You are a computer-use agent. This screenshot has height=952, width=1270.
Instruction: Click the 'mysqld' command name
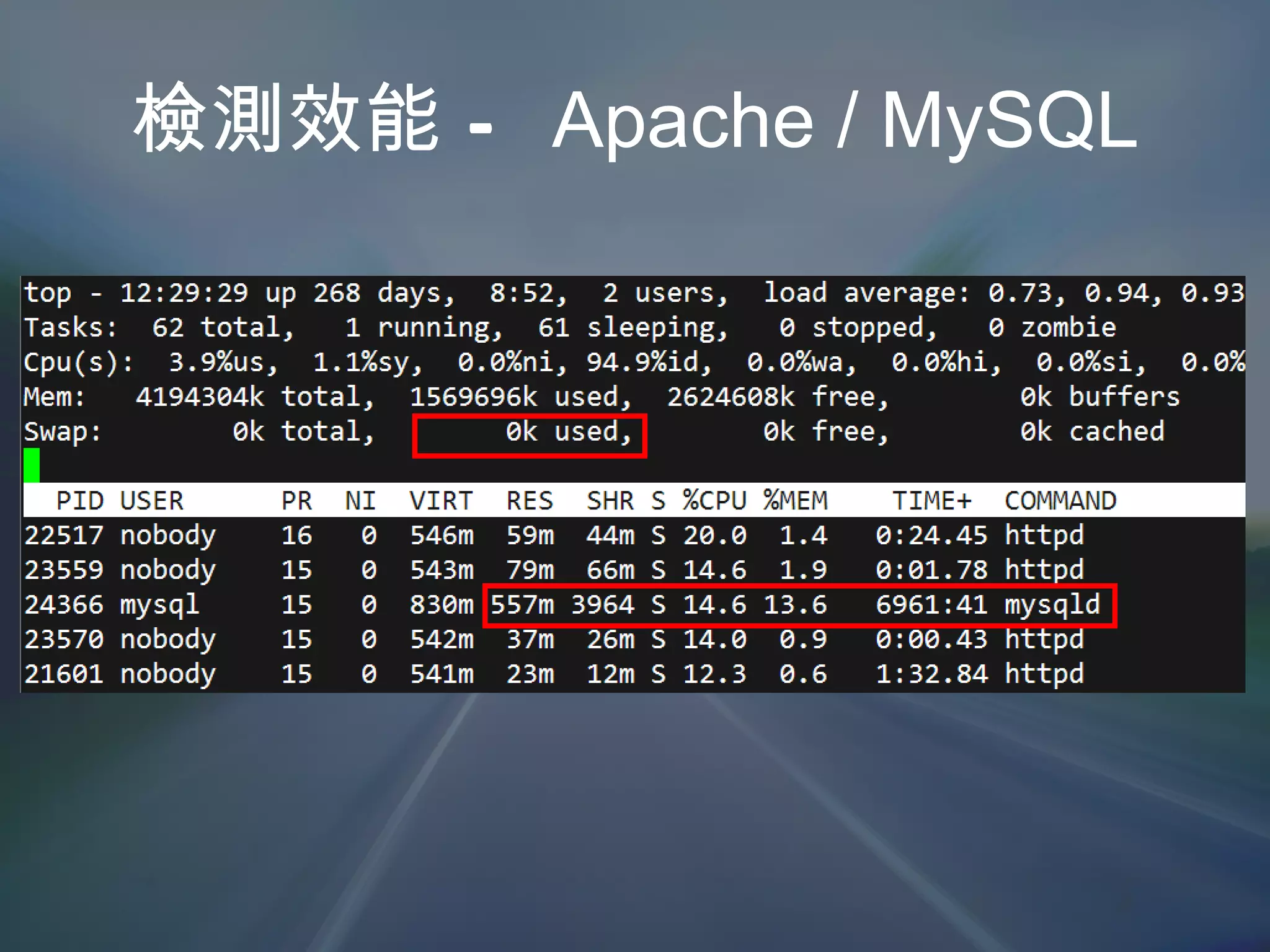pyautogui.click(x=1053, y=606)
